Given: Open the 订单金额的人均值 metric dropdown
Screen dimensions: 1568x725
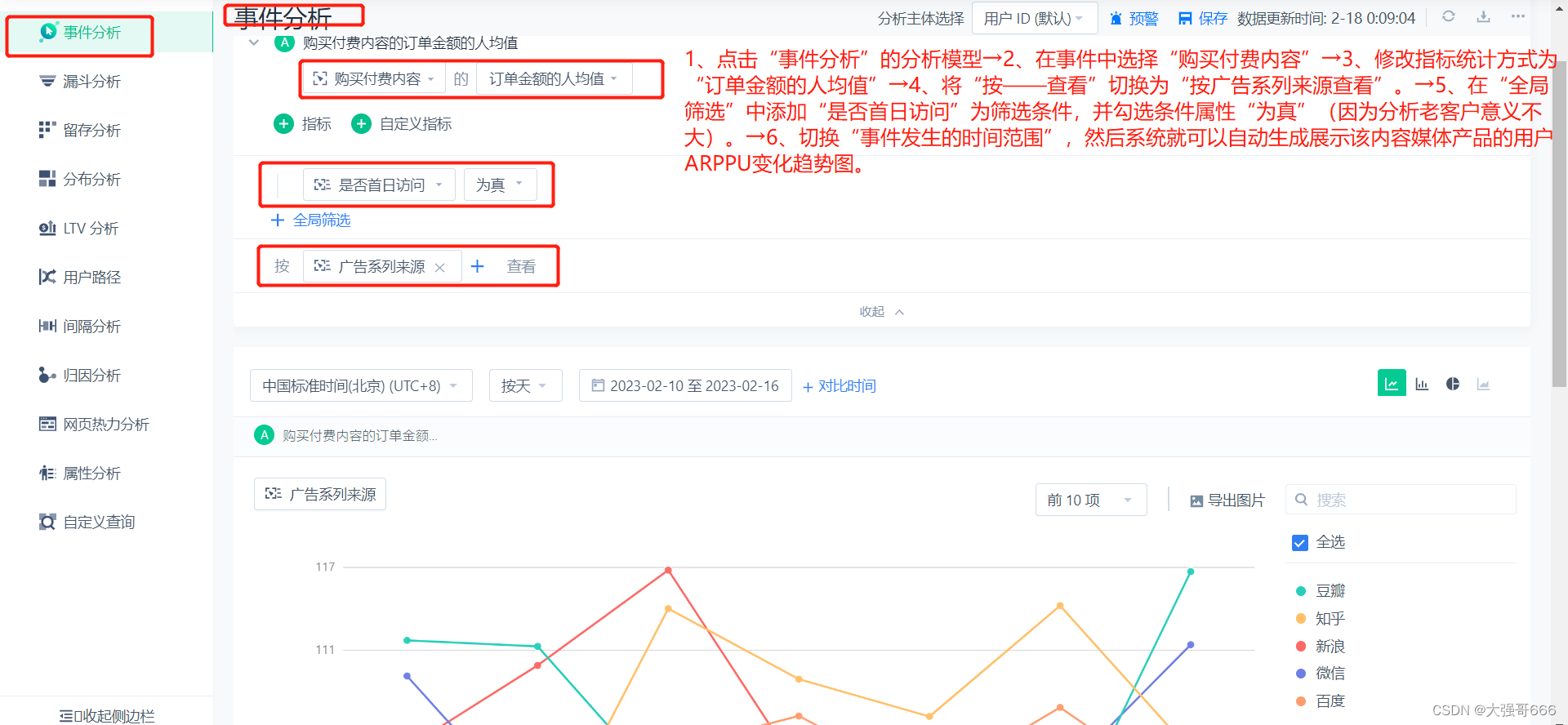Looking at the screenshot, I should [554, 79].
